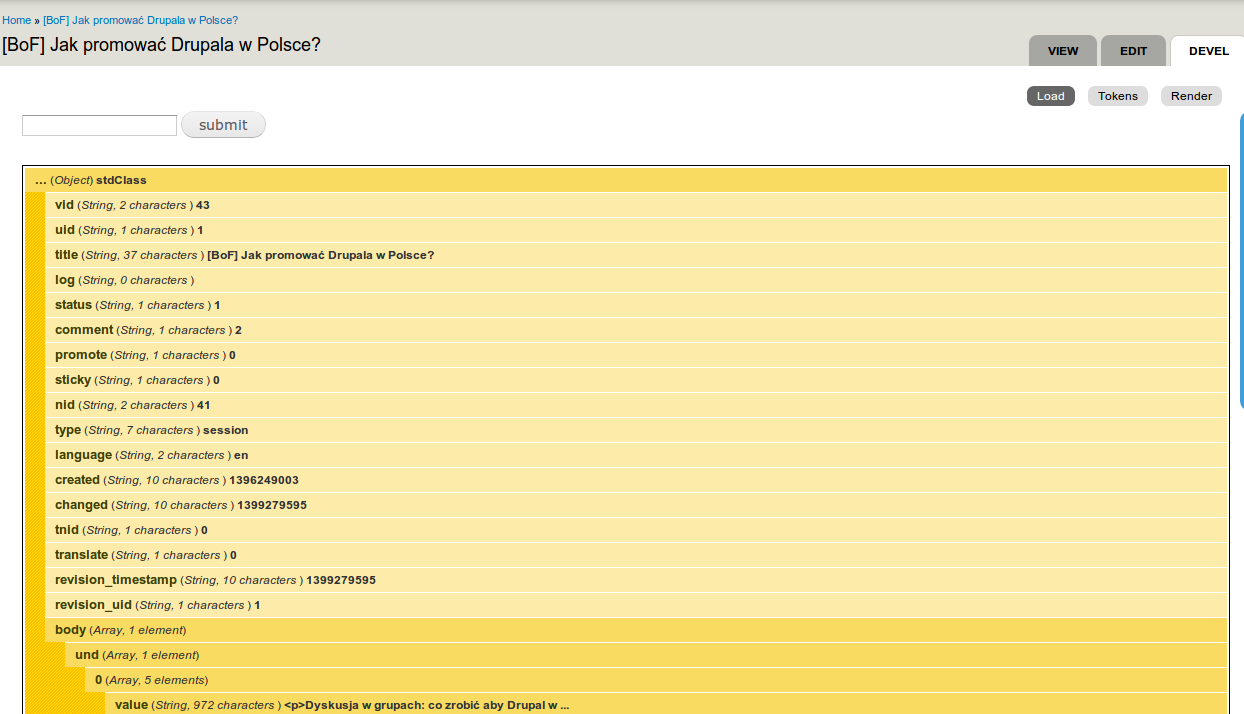The width and height of the screenshot is (1244, 714).
Task: Choose the Render secondary tab
Action: click(1191, 96)
